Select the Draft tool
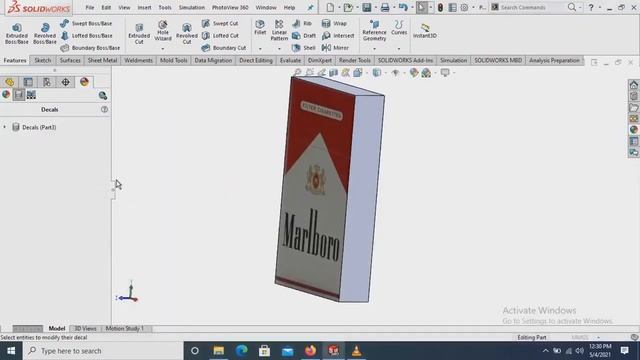This screenshot has width=640, height=360. click(304, 36)
